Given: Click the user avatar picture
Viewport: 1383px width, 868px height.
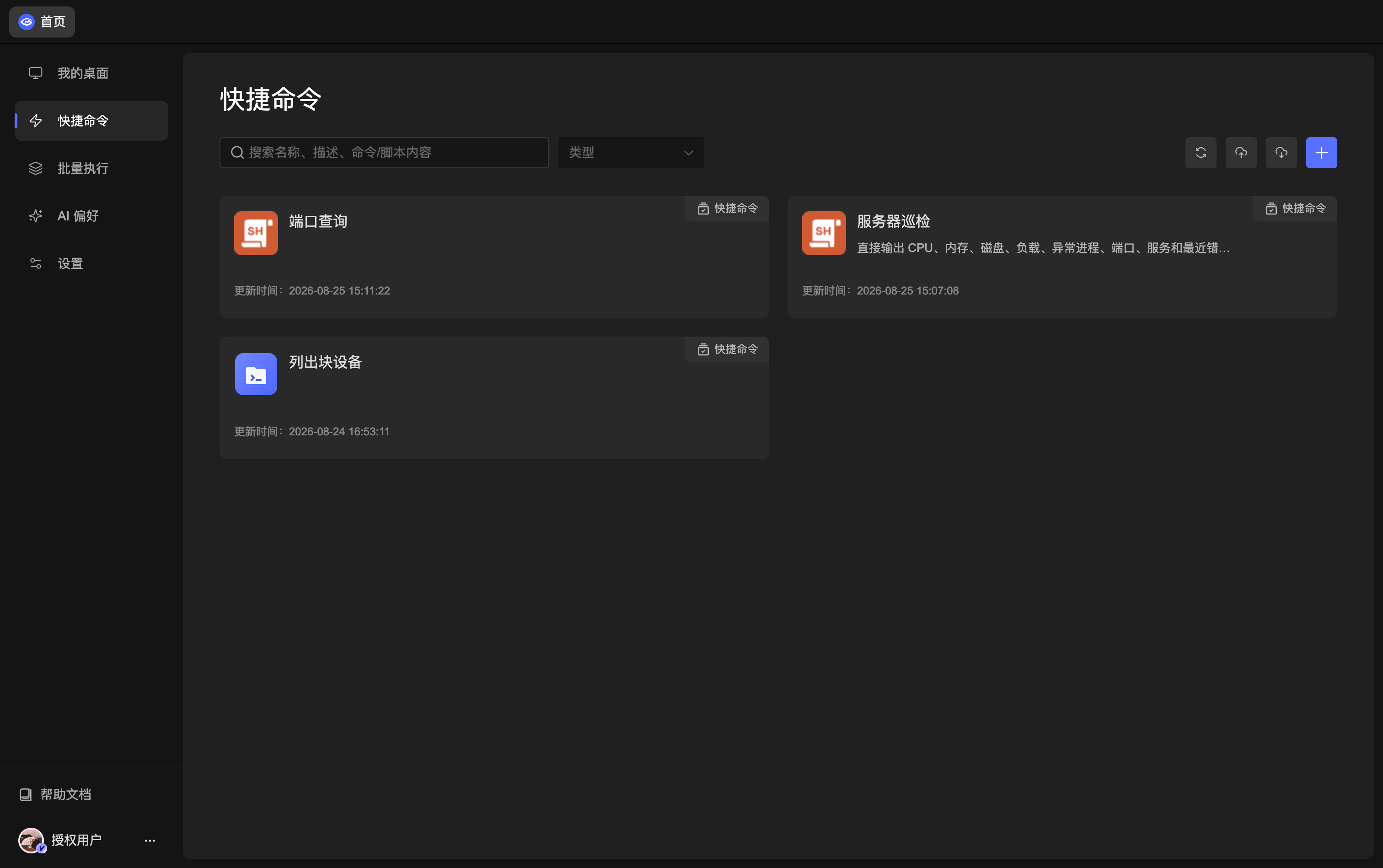Looking at the screenshot, I should [x=32, y=840].
